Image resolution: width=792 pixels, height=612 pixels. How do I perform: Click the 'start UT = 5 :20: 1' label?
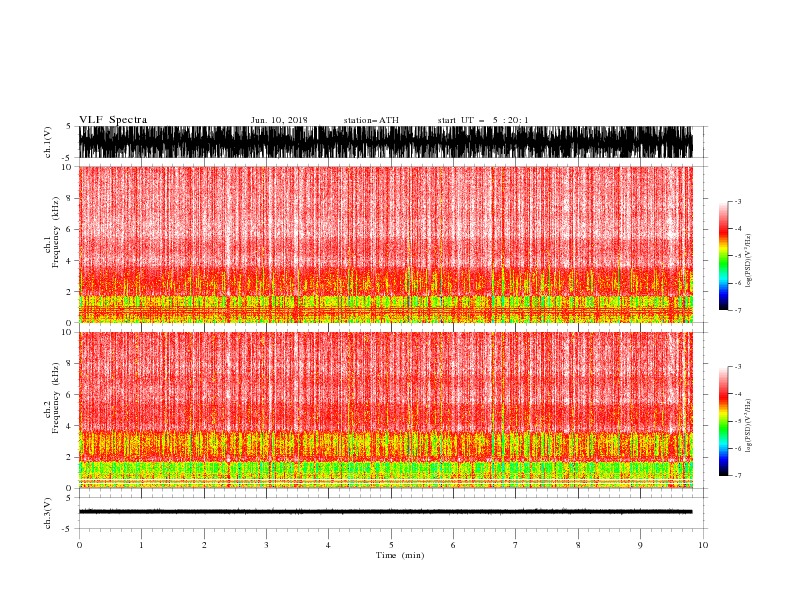coord(483,120)
